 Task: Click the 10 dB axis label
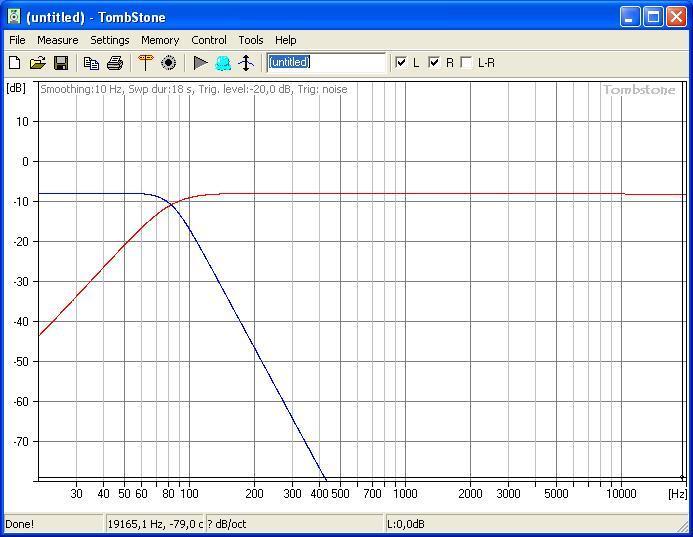click(23, 122)
